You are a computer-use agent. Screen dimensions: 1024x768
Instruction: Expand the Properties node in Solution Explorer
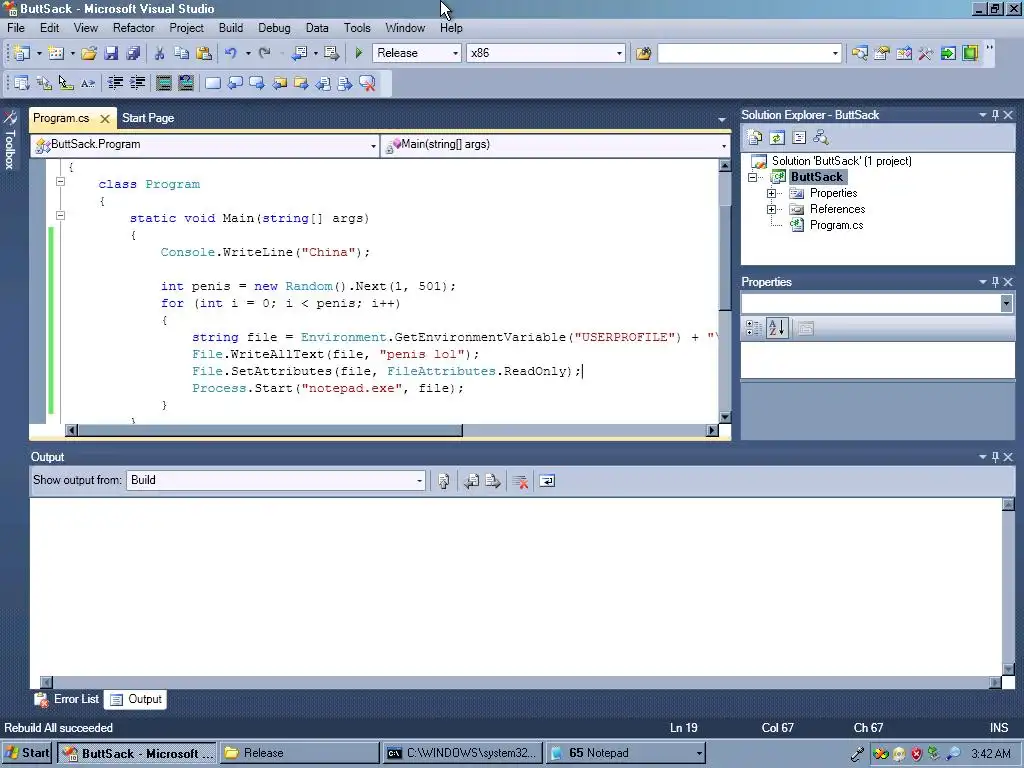[x=771, y=193]
